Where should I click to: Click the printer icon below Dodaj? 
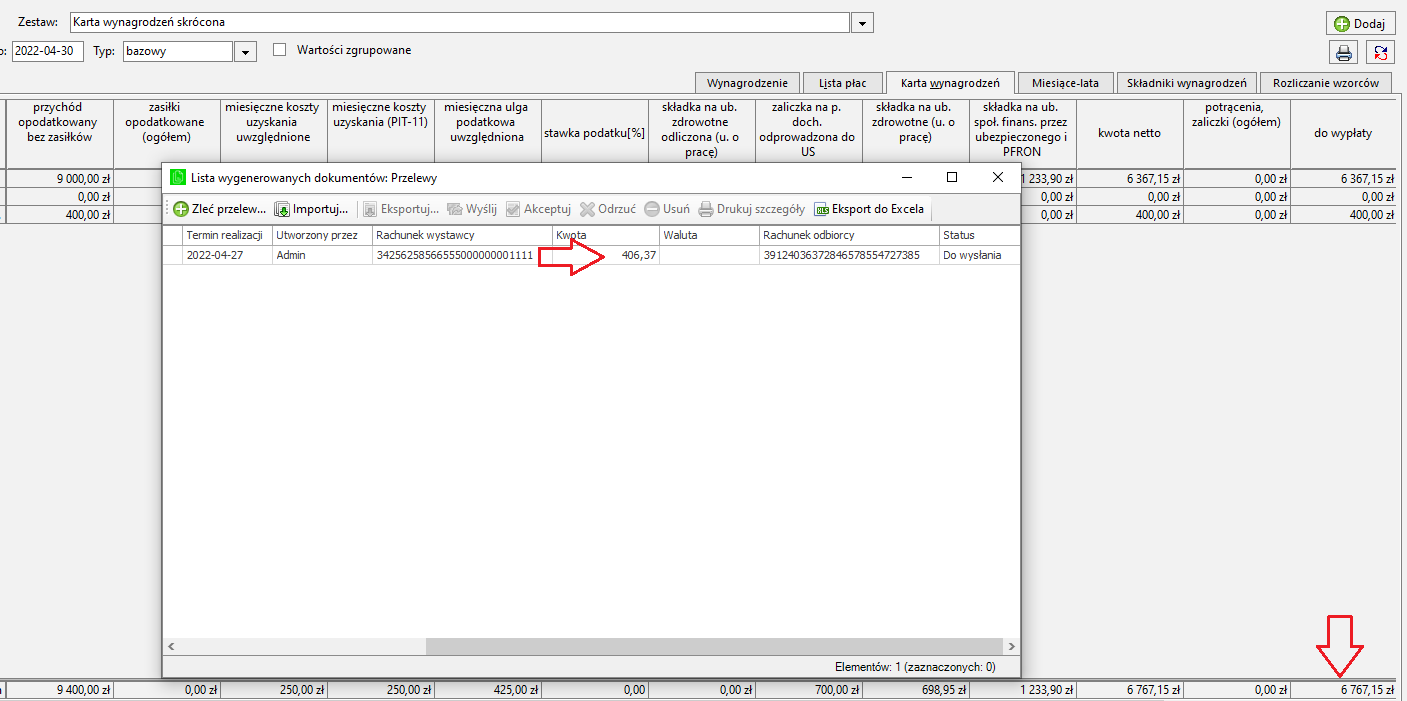1344,53
